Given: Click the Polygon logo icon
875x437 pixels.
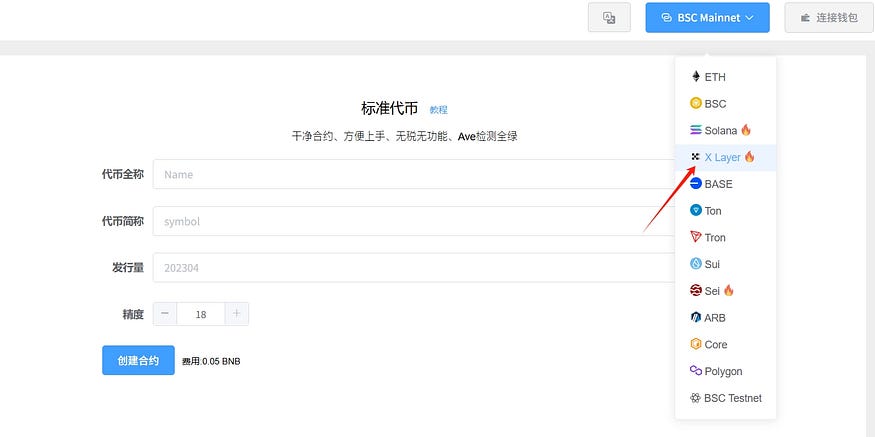Looking at the screenshot, I should click(x=695, y=371).
